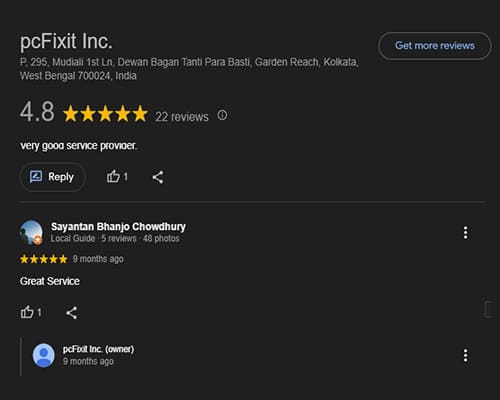
Task: Click the Get more reviews button
Action: 435,46
